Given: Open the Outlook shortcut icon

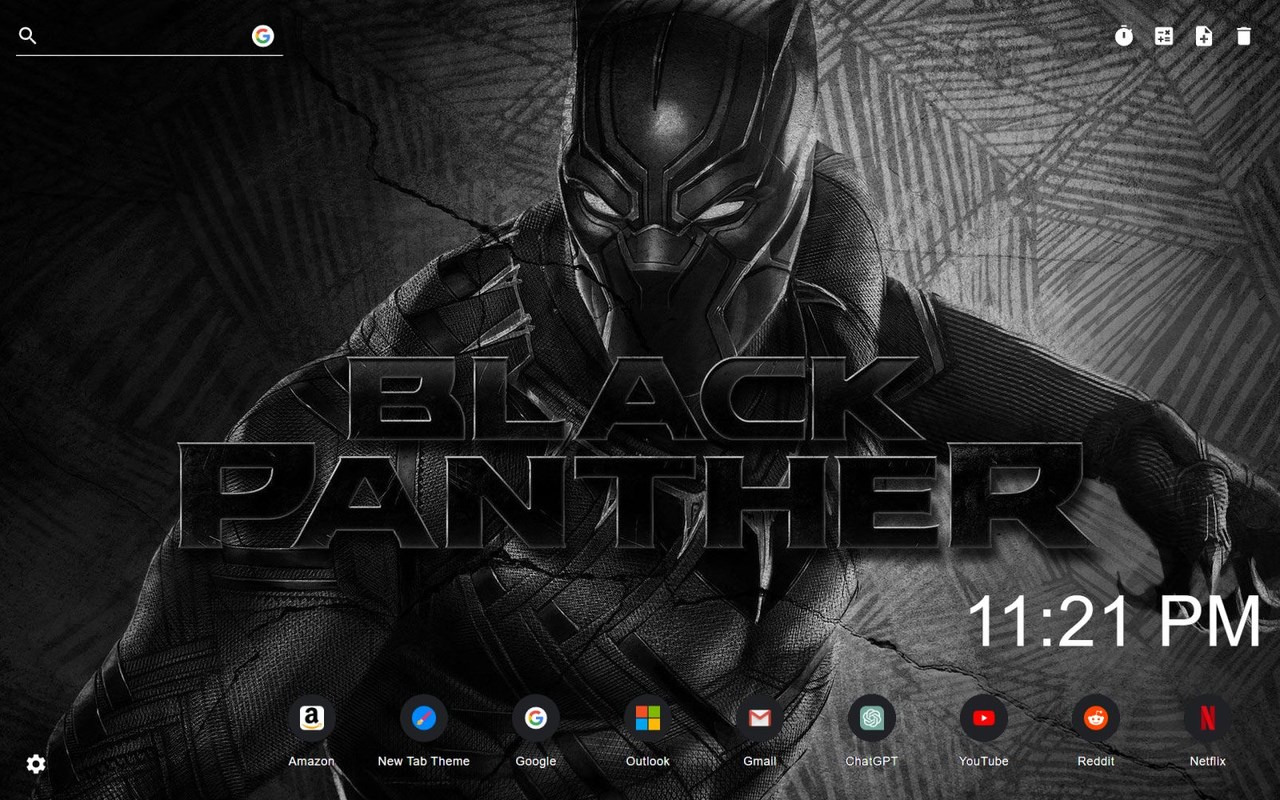Looking at the screenshot, I should [x=648, y=718].
